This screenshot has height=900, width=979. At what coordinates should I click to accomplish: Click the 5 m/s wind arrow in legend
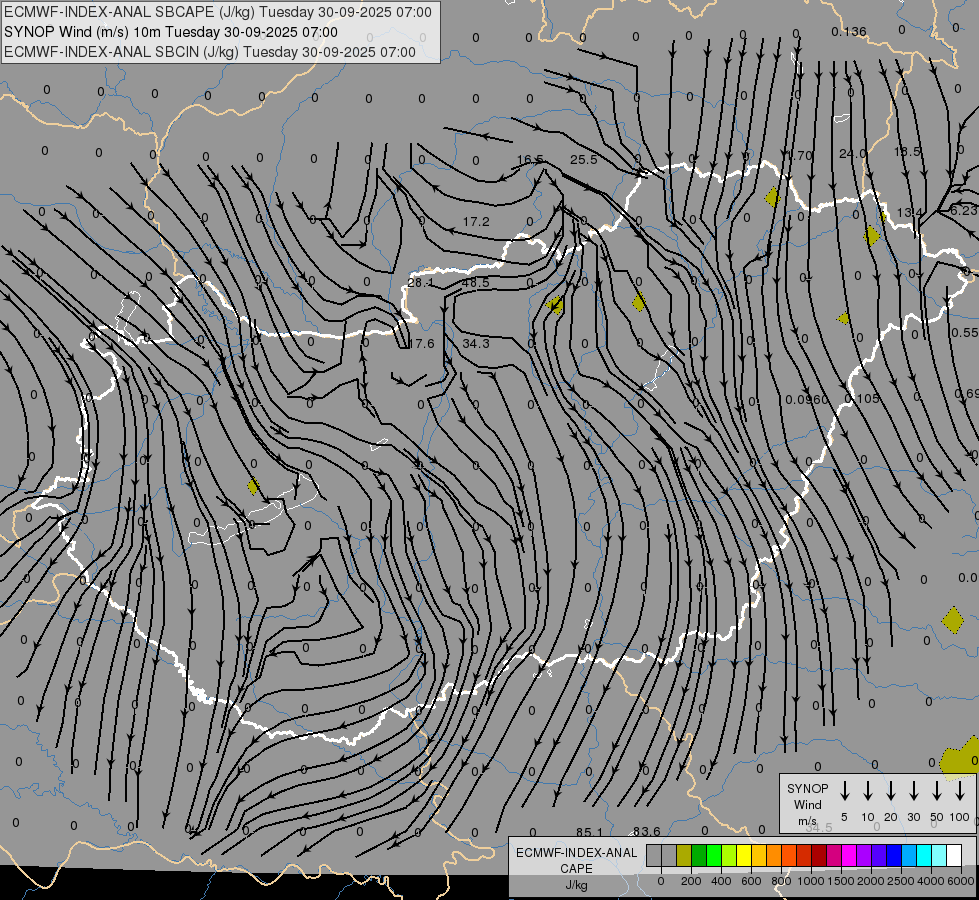845,791
